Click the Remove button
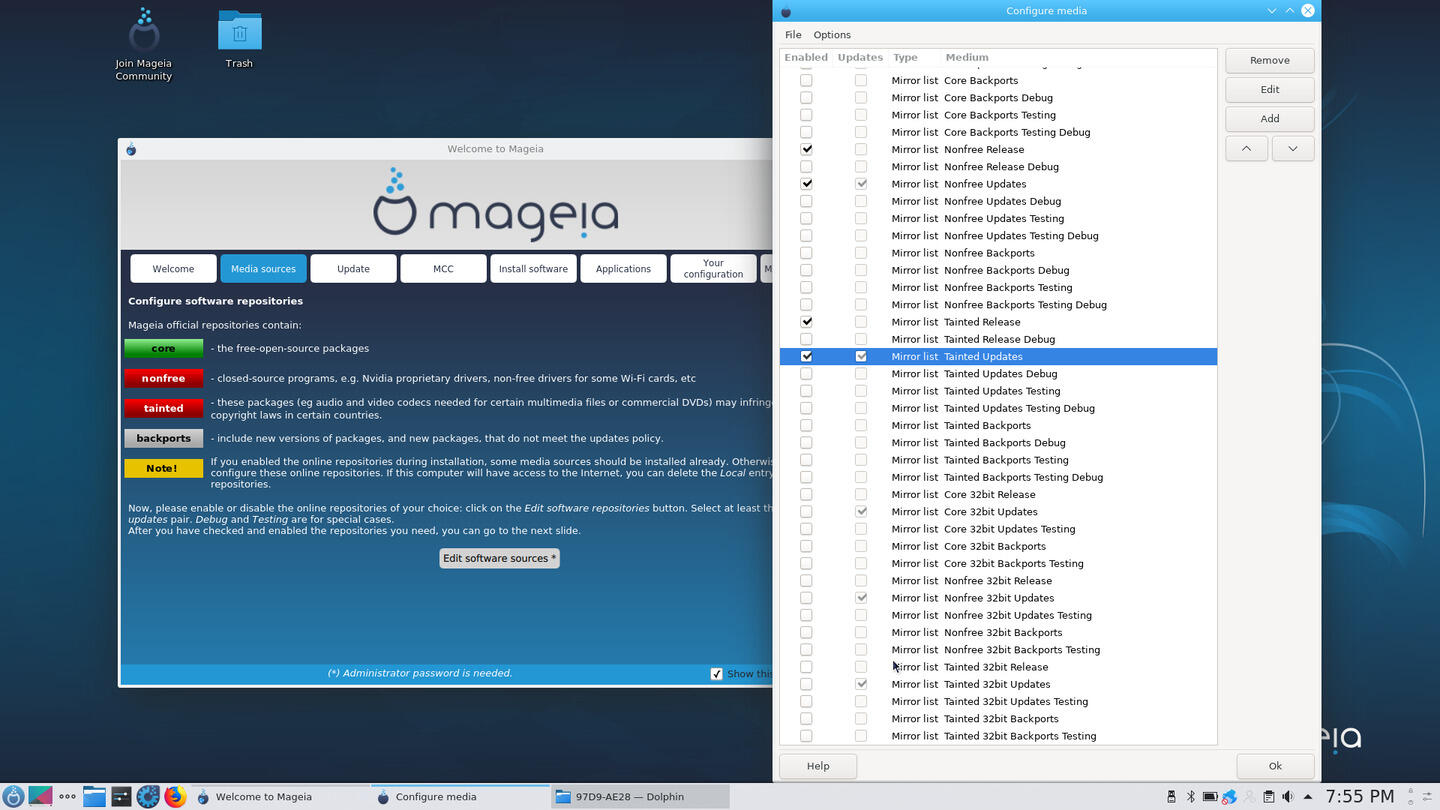This screenshot has width=1440, height=810. point(1270,60)
